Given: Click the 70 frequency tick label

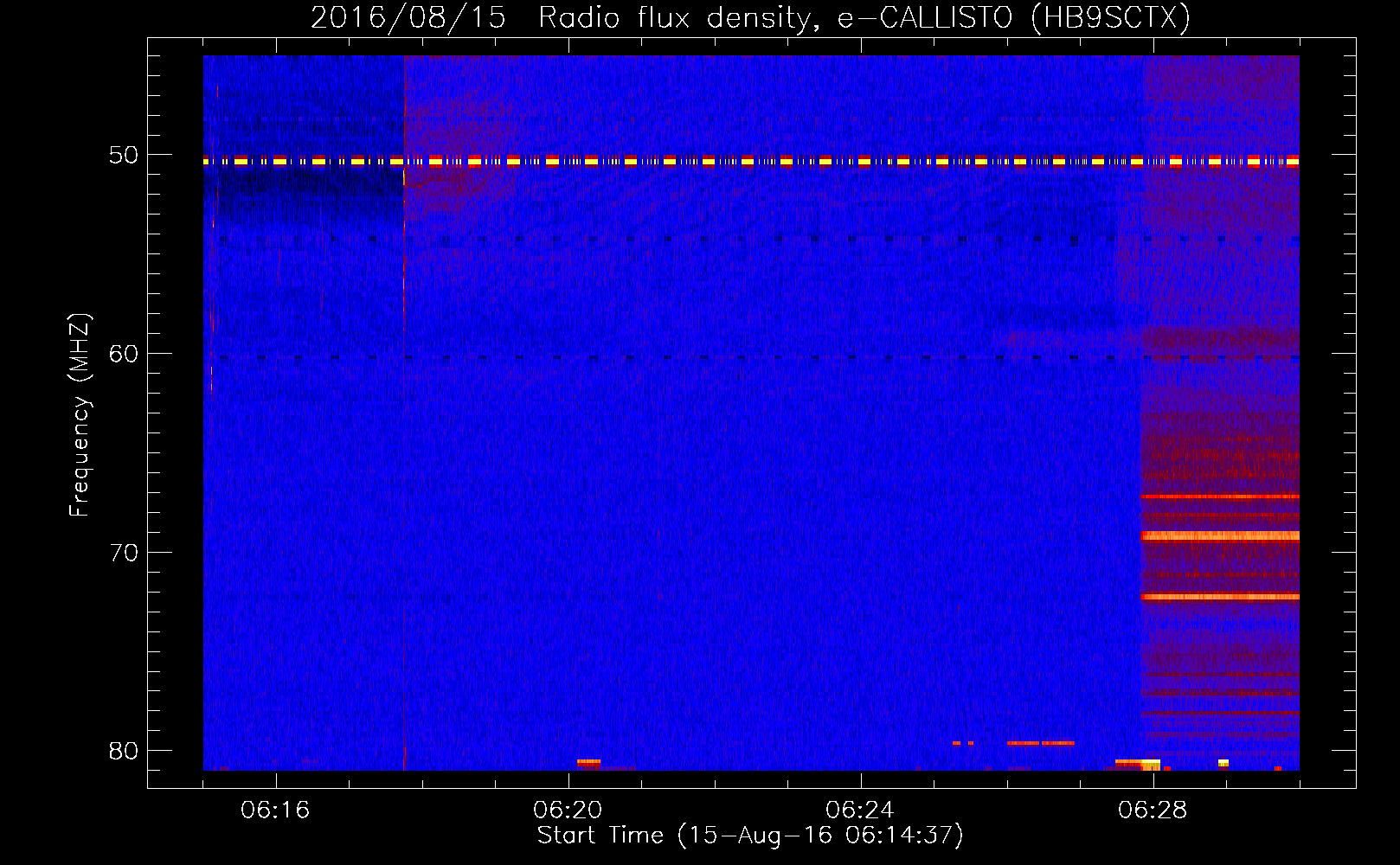Looking at the screenshot, I should click(123, 552).
